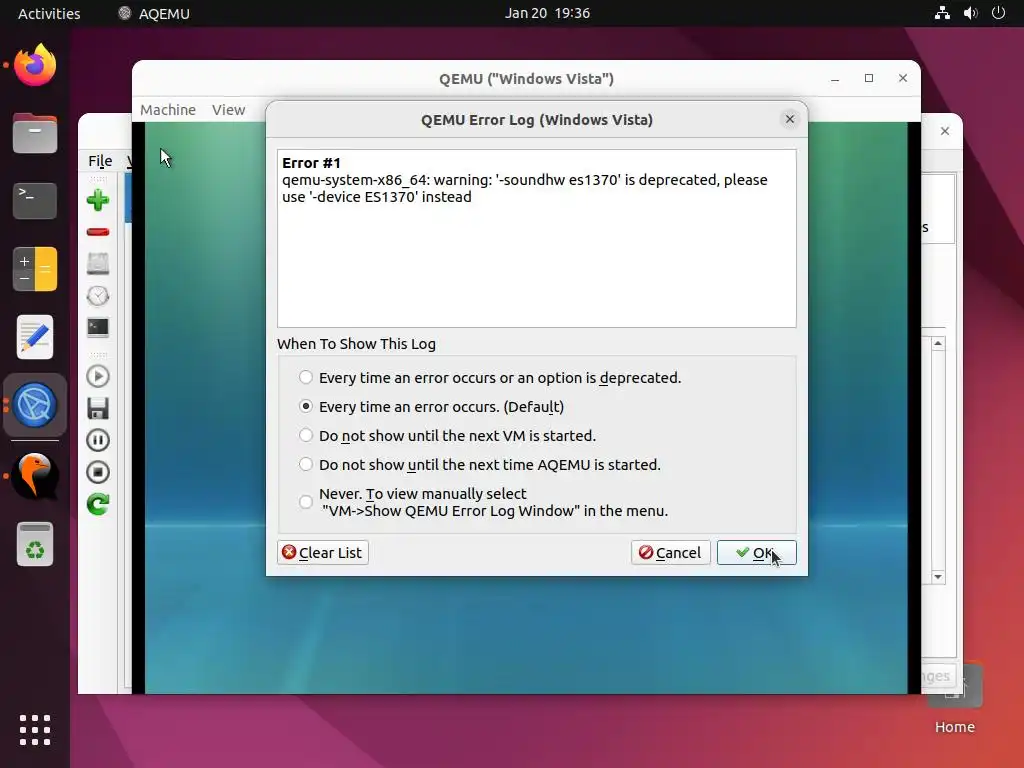The height and width of the screenshot is (768, 1024).
Task: Start the VM with the play icon
Action: pos(98,376)
